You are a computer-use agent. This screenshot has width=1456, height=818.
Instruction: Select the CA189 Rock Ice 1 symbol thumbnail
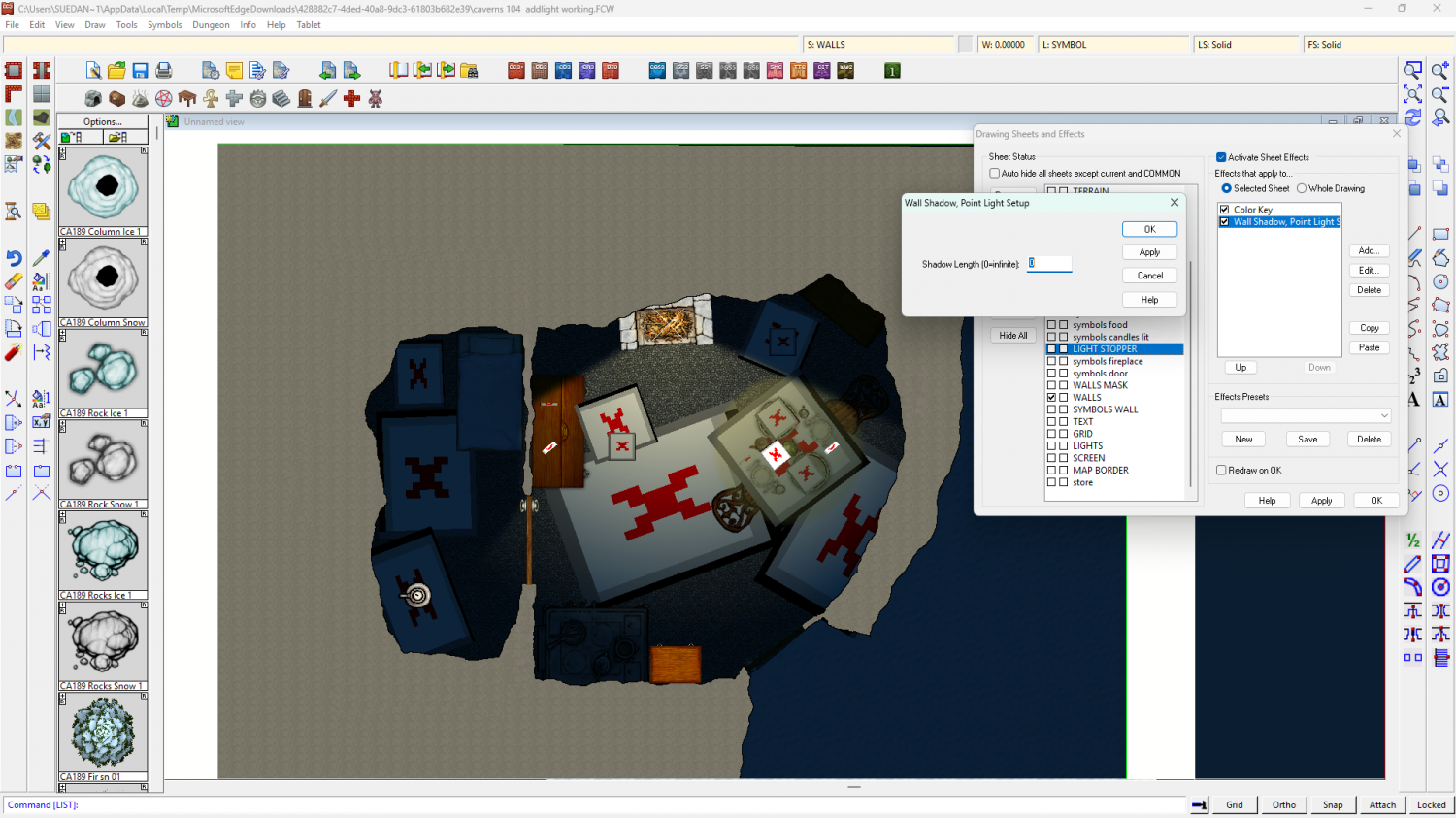click(x=103, y=370)
